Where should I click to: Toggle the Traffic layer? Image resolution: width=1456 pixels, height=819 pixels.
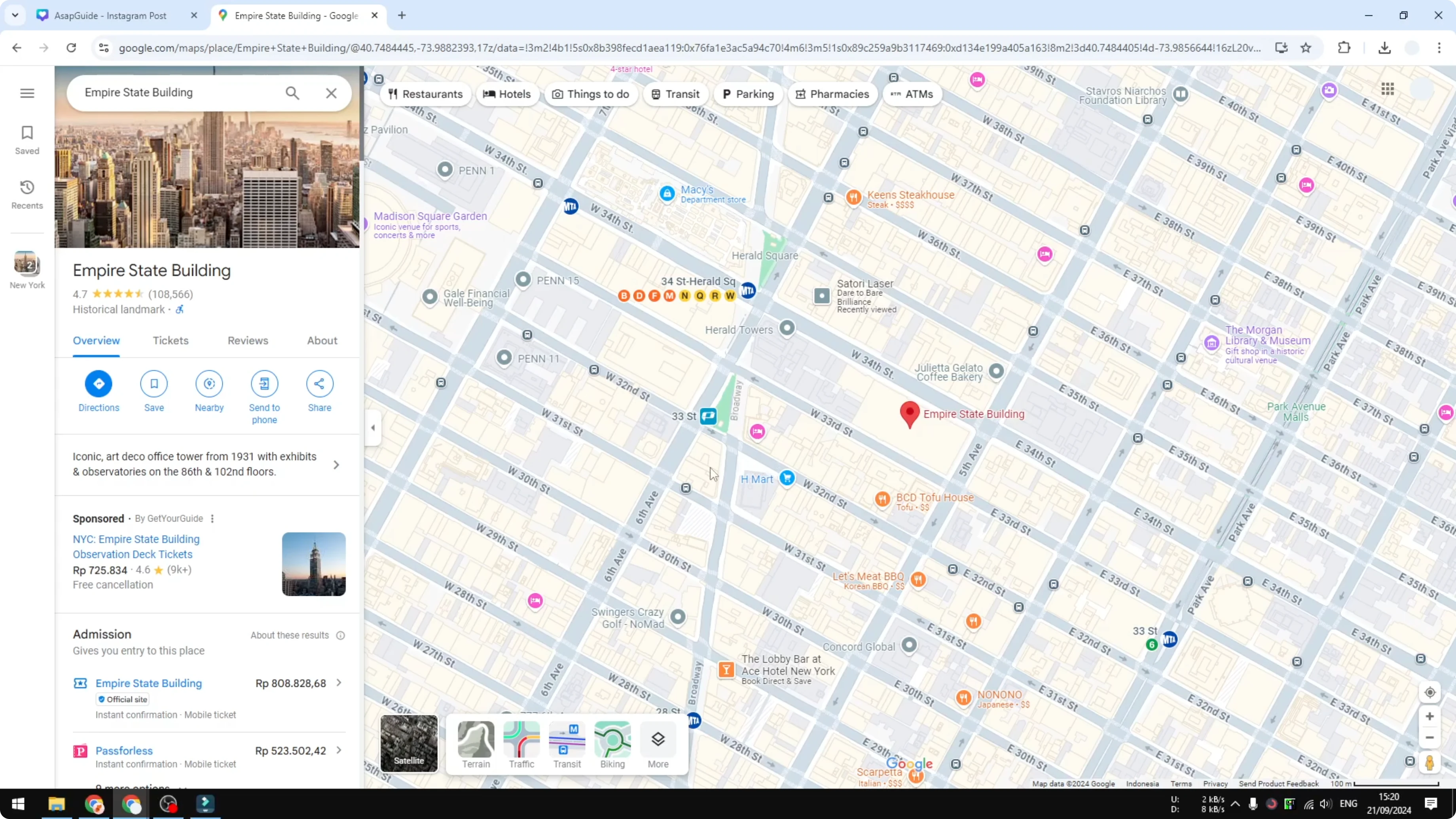coord(521,745)
